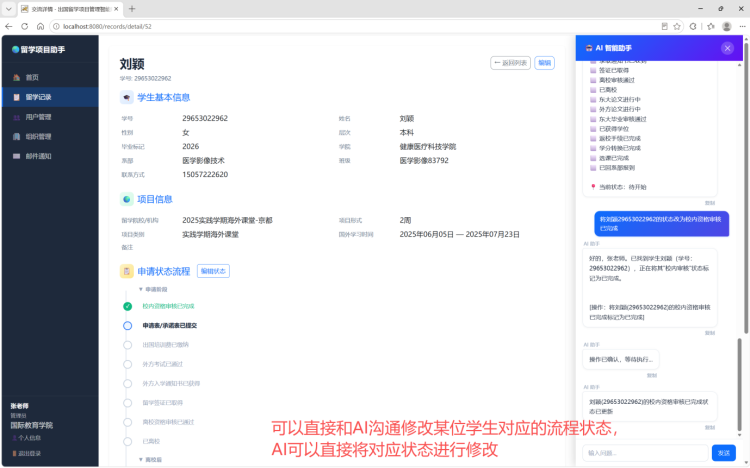This screenshot has height=468, width=750.
Task: Open a new browser tab
Action: pyautogui.click(x=132, y=9)
